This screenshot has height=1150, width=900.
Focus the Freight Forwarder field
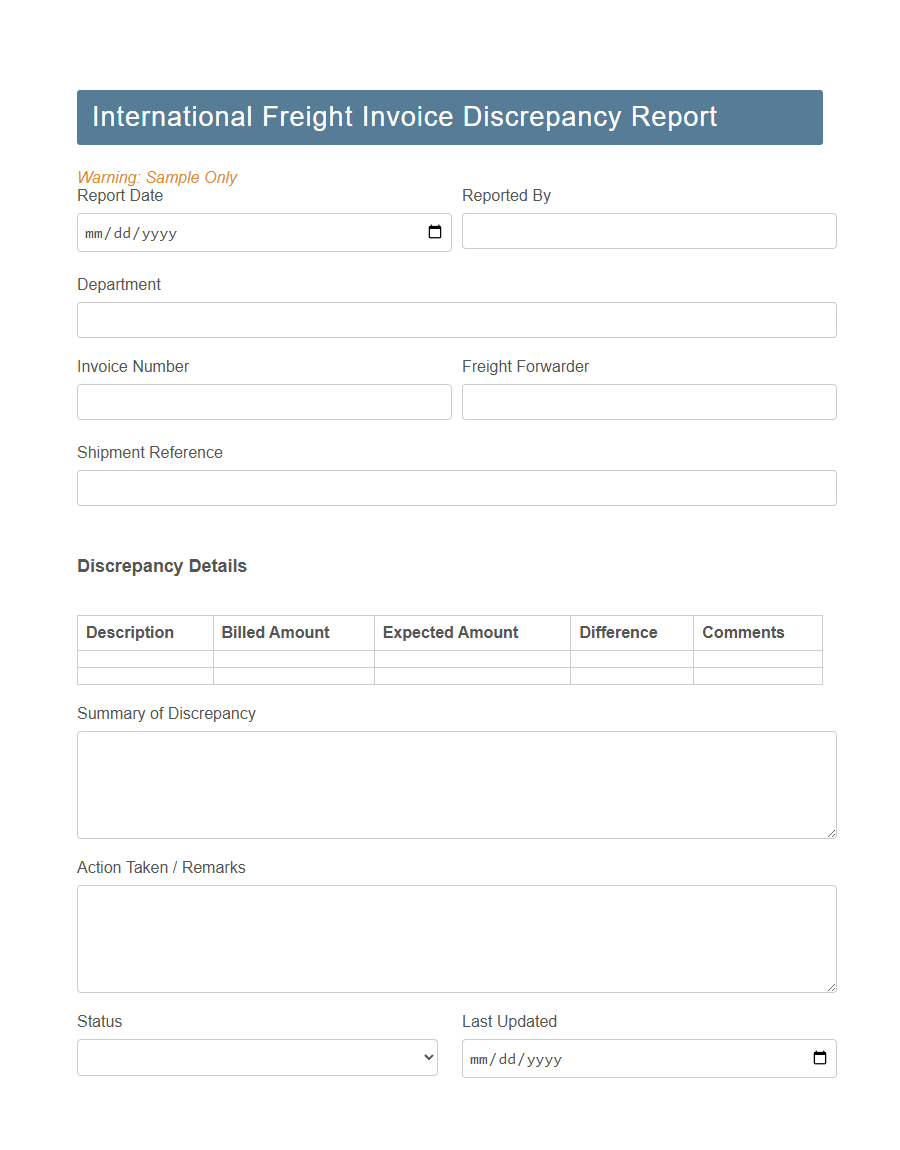(648, 402)
